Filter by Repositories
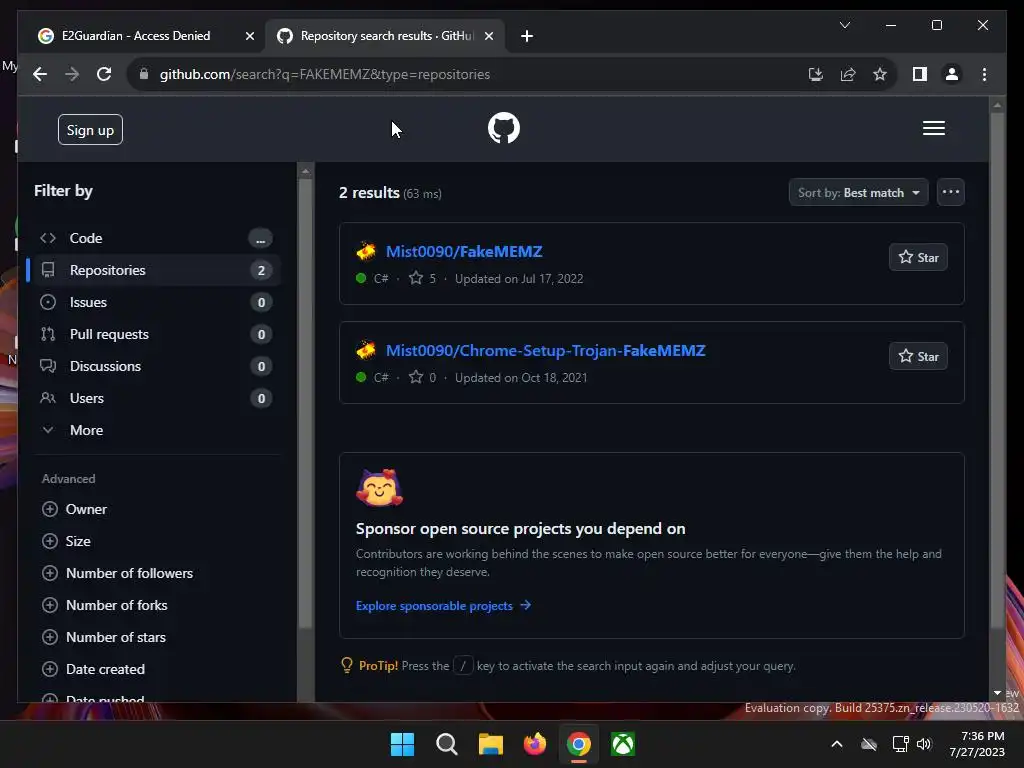Screen dimensions: 1024x768 154,270
